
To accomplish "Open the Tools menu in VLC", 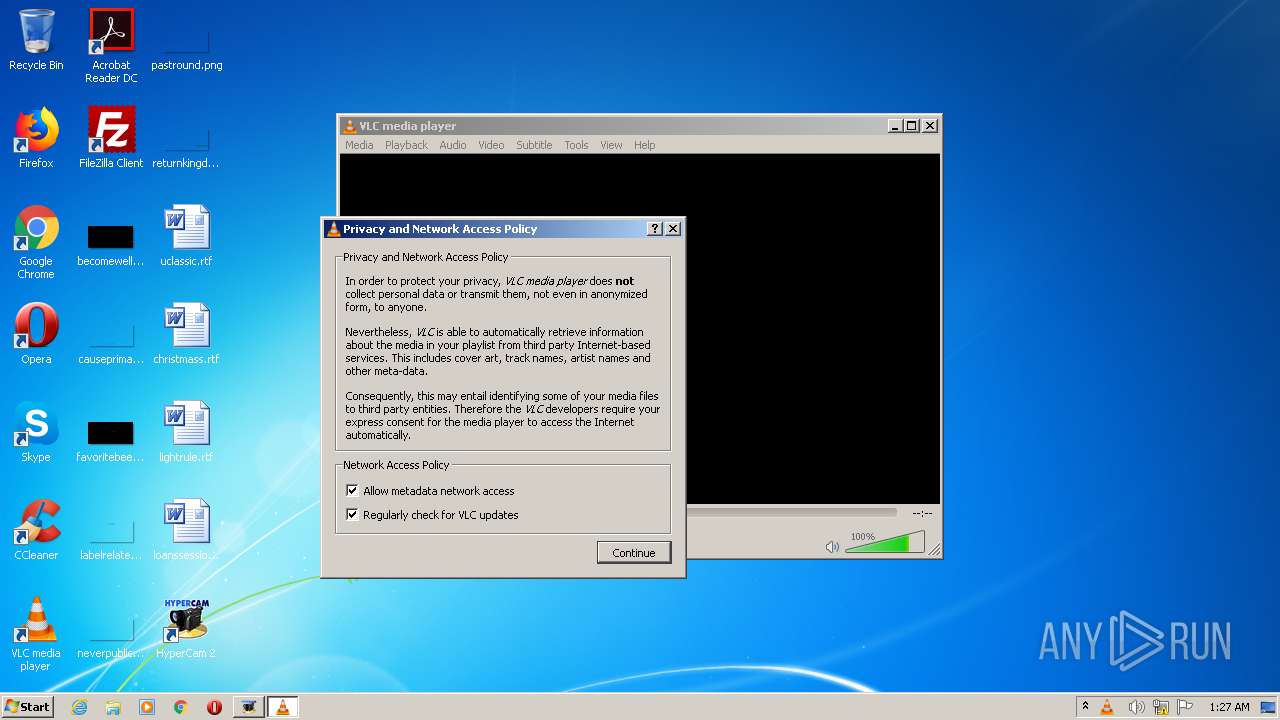I will click(576, 145).
